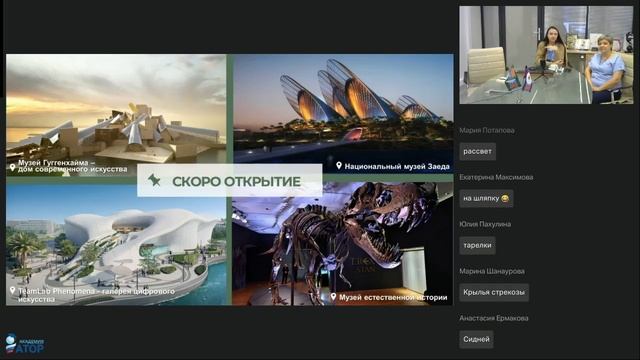Image resolution: width=640 pixels, height=360 pixels.
Task: Click the тарелки chat message bubble
Action: [x=477, y=245]
